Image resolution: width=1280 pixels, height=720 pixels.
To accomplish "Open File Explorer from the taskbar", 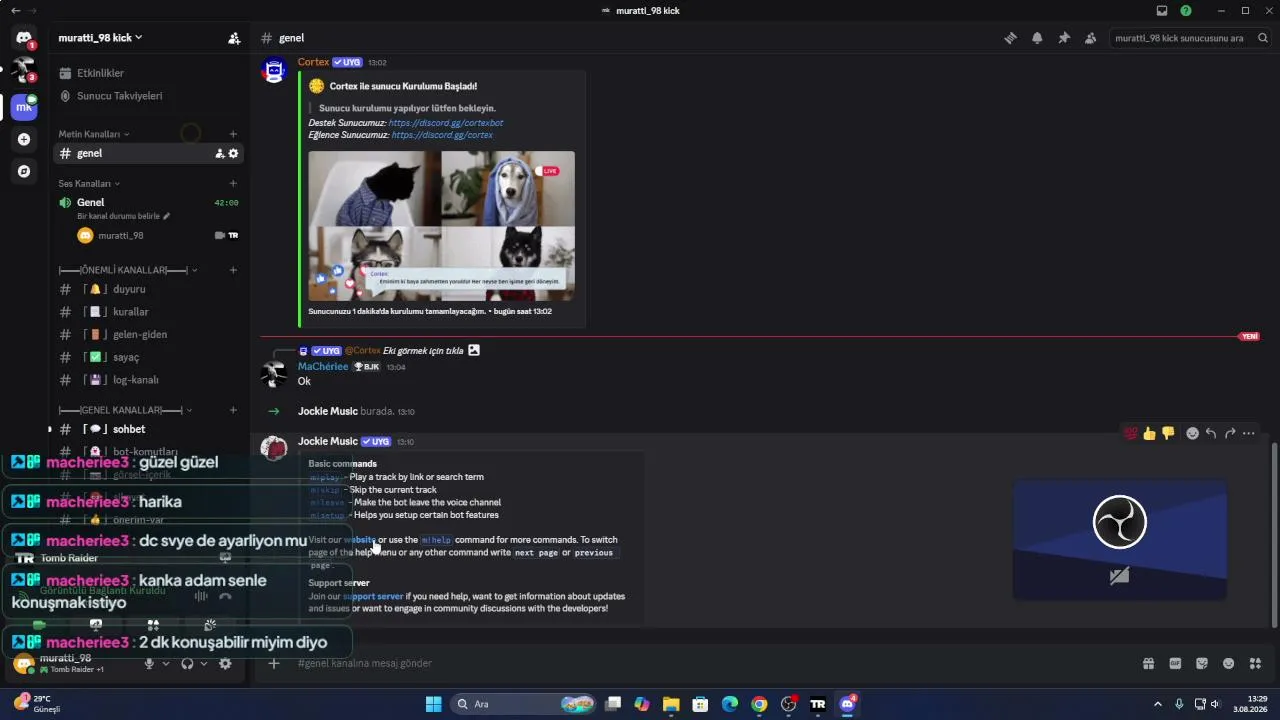I will [671, 704].
